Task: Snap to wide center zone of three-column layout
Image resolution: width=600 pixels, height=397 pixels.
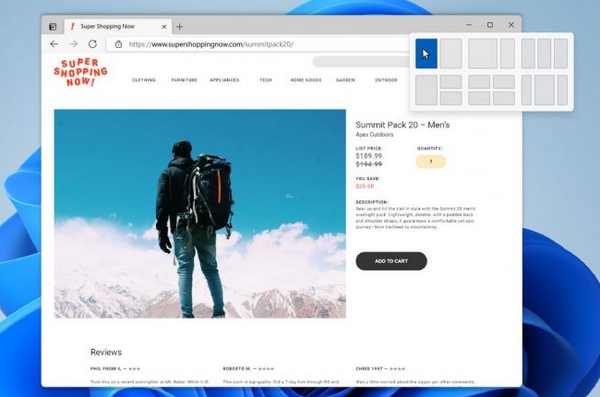Action: click(x=545, y=90)
